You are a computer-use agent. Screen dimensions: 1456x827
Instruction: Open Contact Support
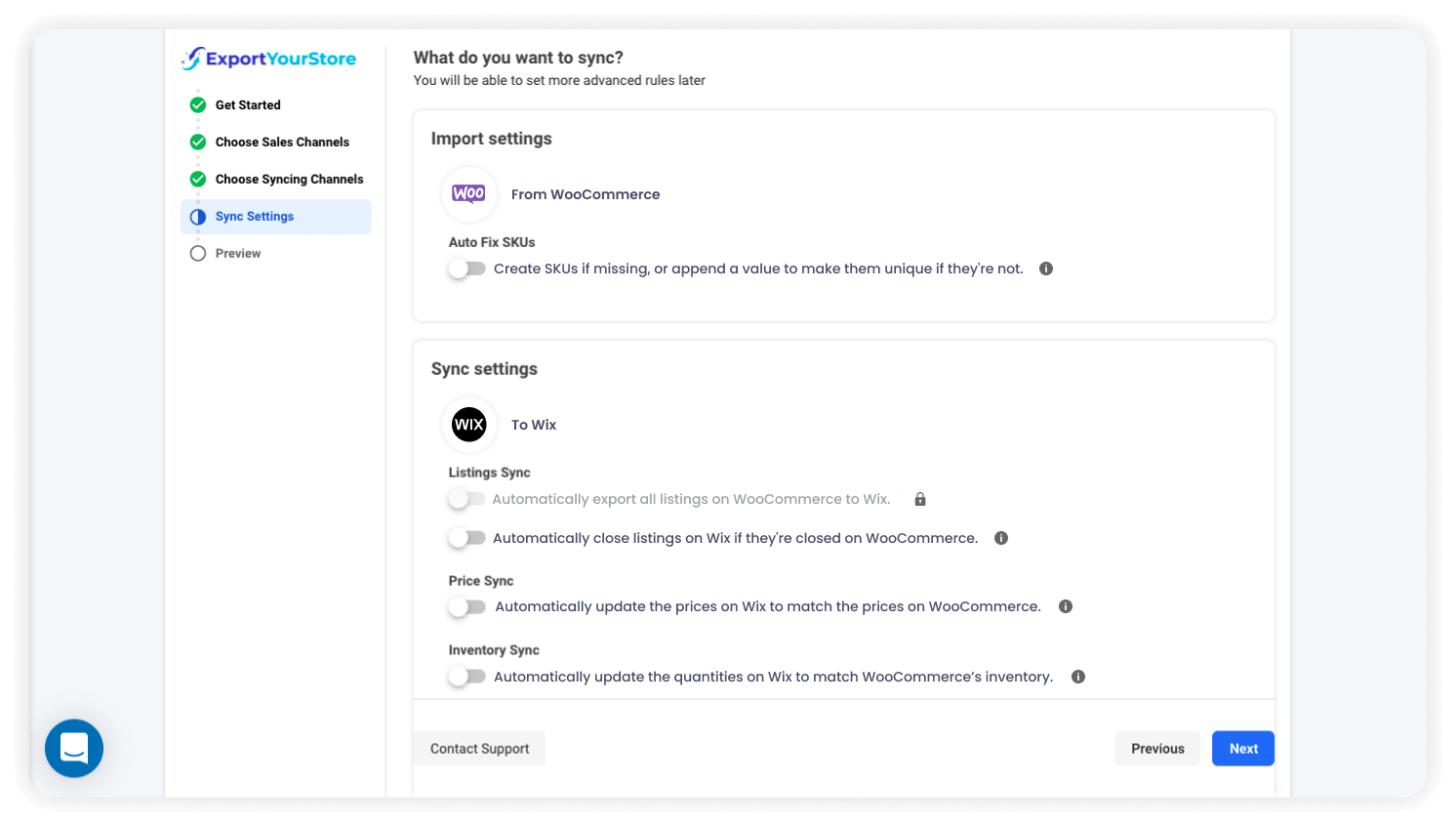[x=479, y=748]
